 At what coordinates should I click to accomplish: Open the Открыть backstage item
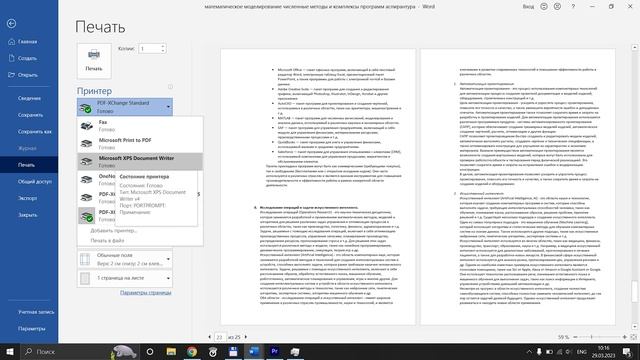point(29,75)
